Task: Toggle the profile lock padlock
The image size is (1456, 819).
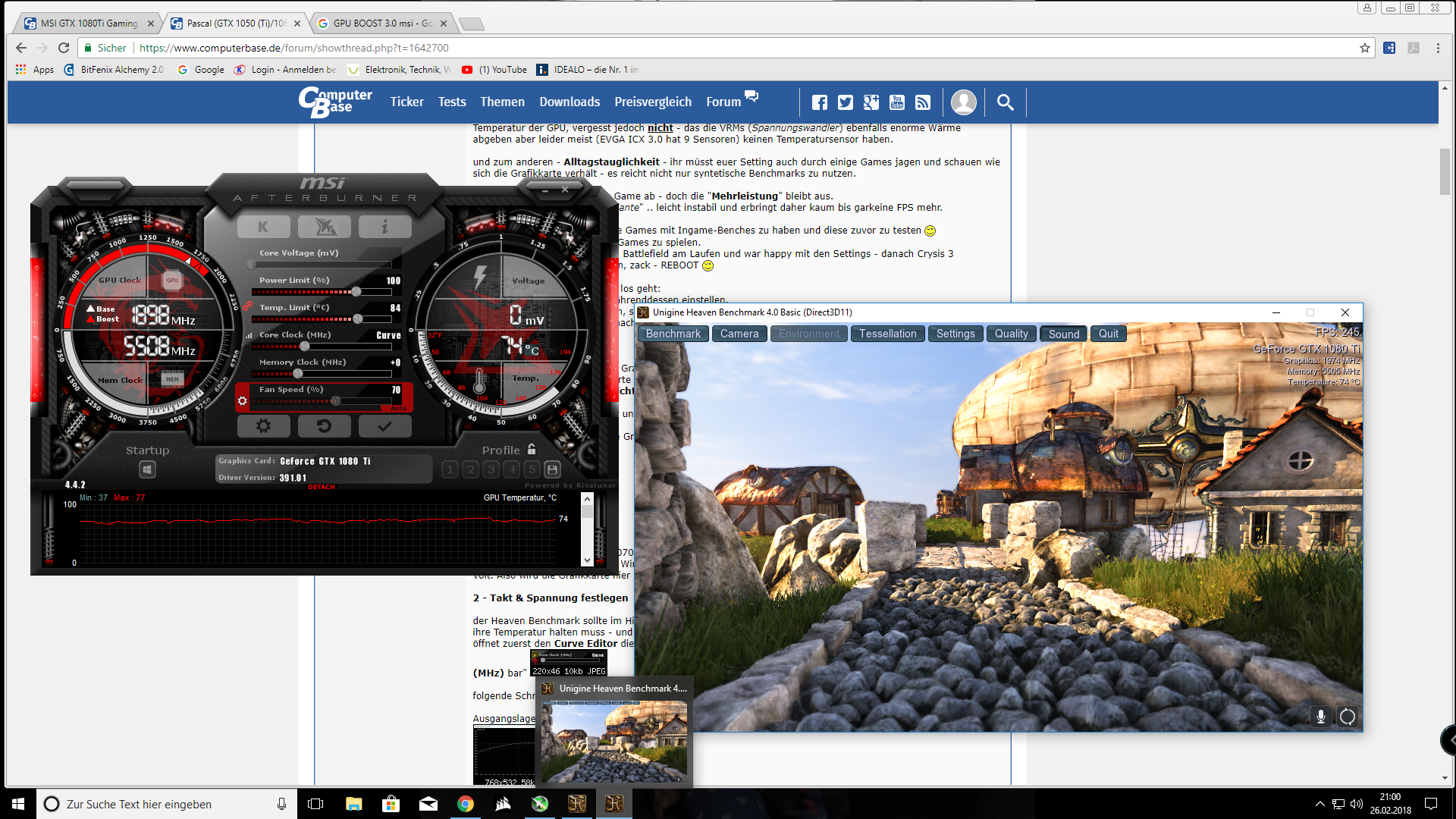Action: pyautogui.click(x=532, y=449)
